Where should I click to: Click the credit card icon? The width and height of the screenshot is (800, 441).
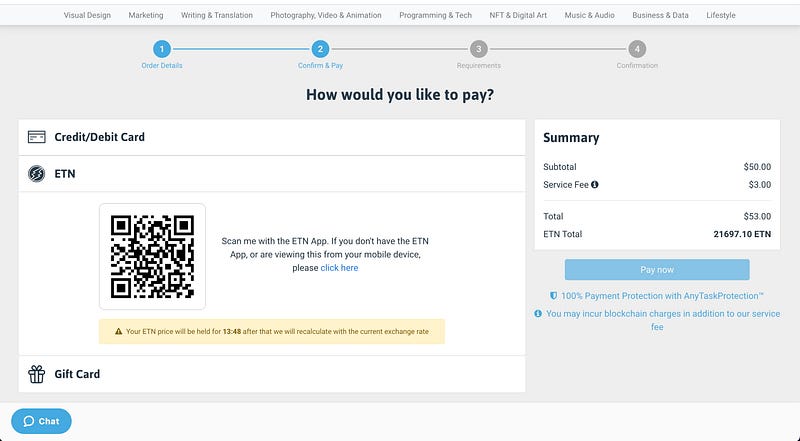pos(37,137)
